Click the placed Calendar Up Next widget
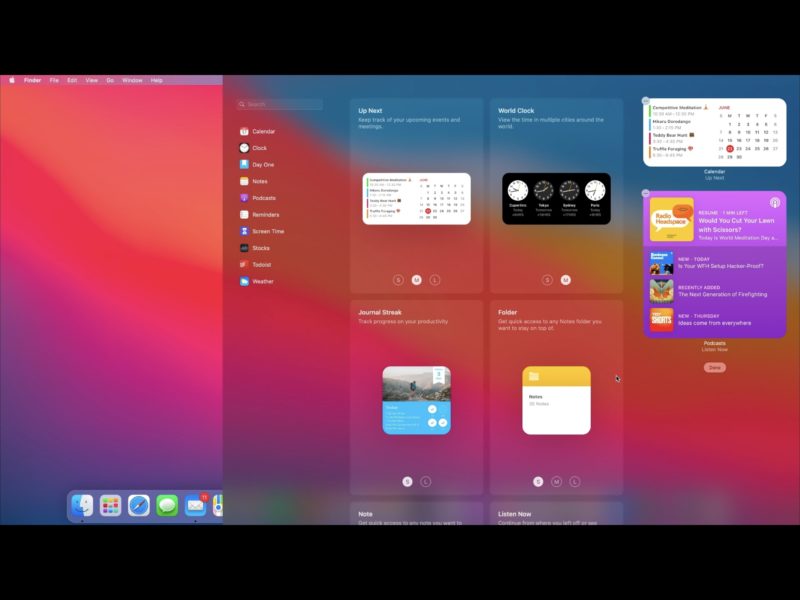Viewport: 800px width, 600px height. 715,132
